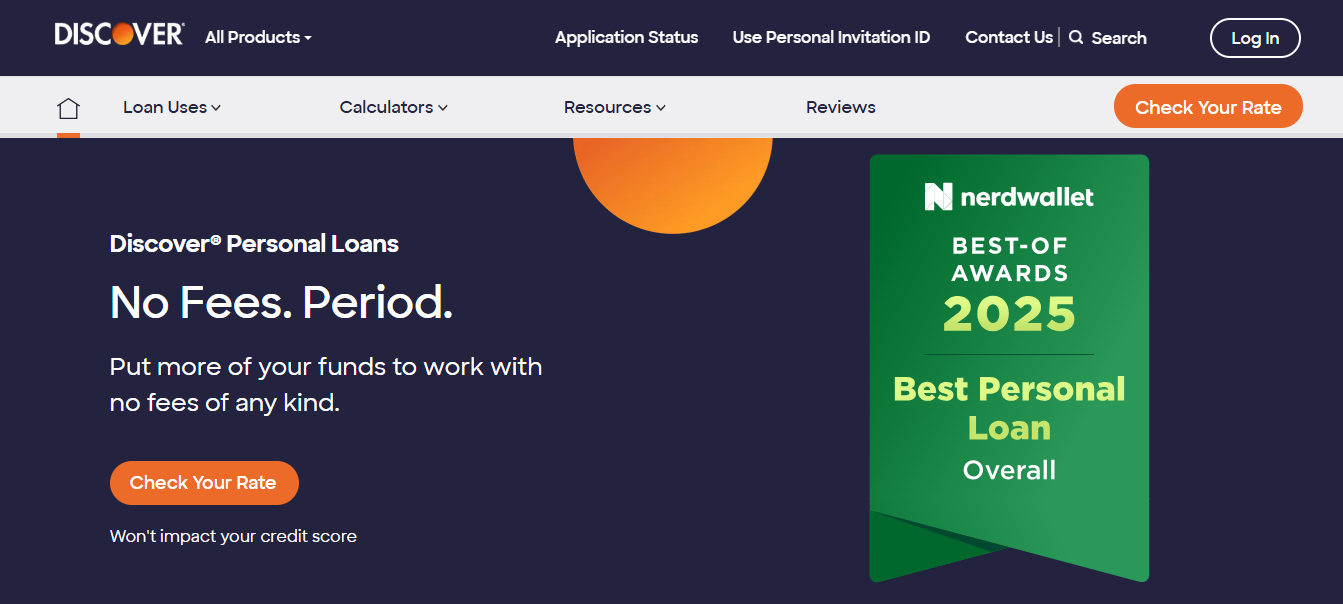The width and height of the screenshot is (1343, 604).
Task: Select the Reviews navigation item
Action: coord(840,107)
